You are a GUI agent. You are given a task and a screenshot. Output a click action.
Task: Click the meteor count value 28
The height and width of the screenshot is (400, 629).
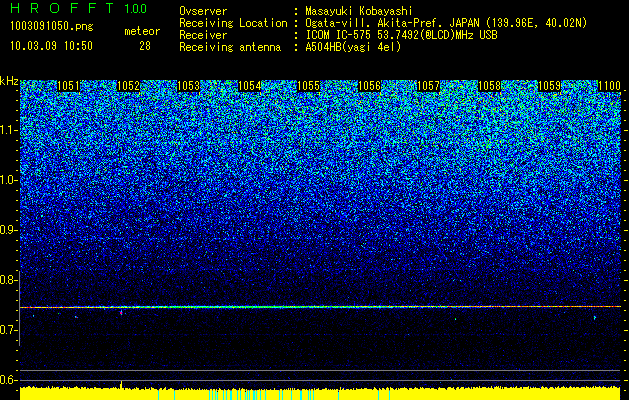pyautogui.click(x=145, y=46)
